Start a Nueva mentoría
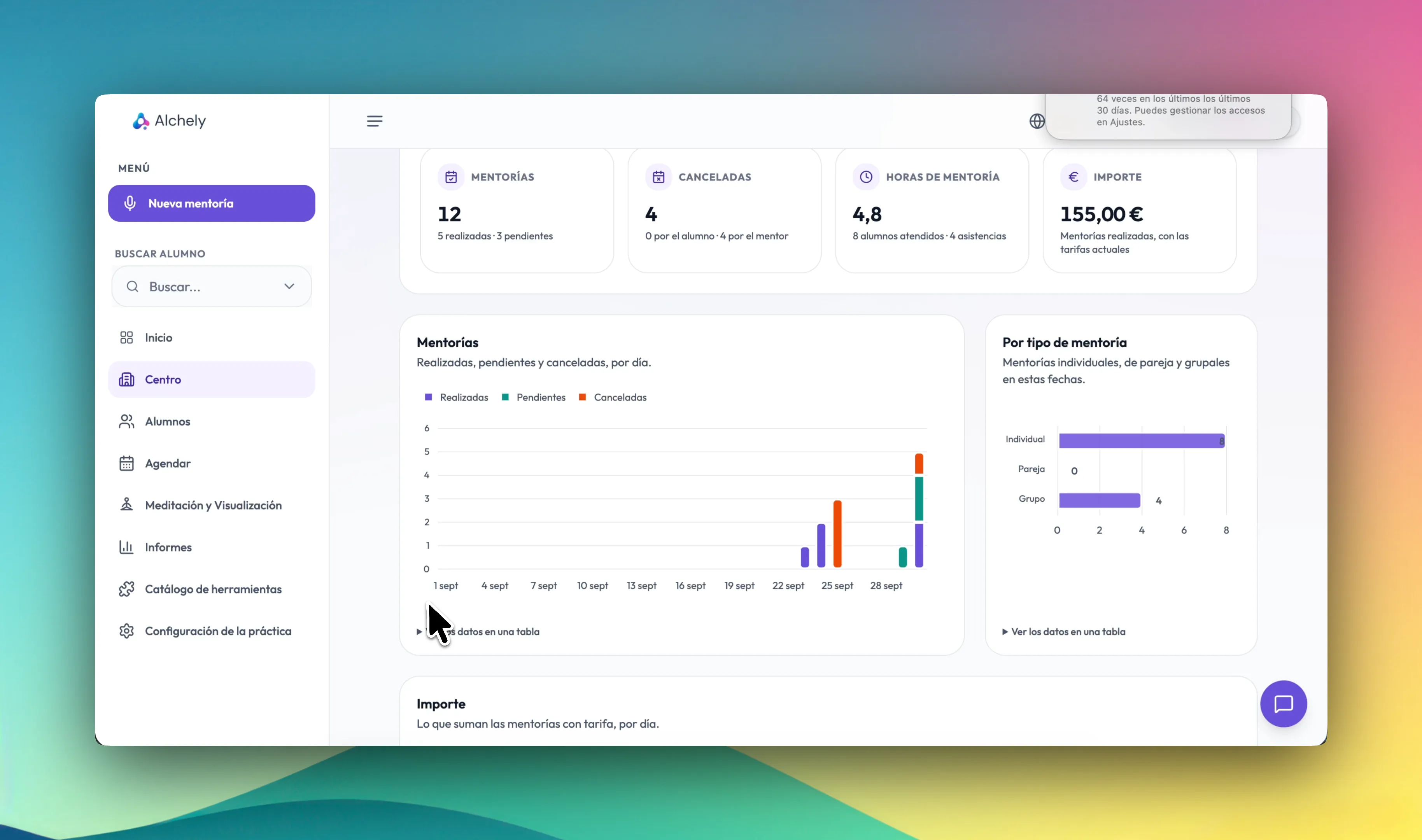 211,203
